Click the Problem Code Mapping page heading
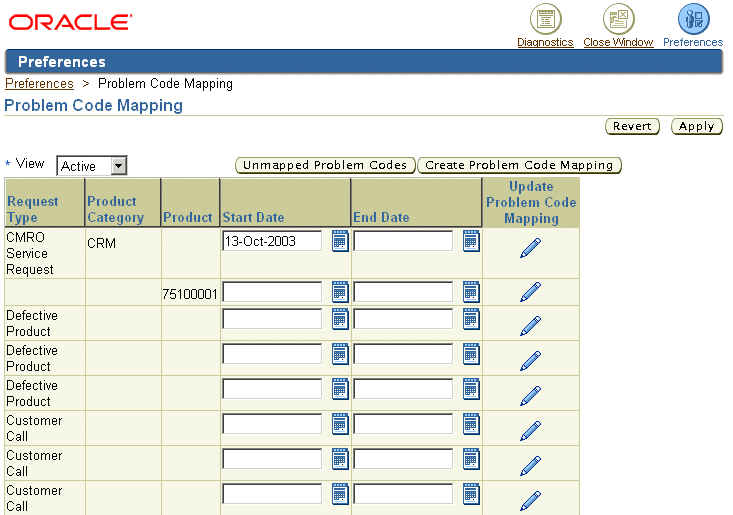This screenshot has height=515, width=733. click(x=93, y=105)
